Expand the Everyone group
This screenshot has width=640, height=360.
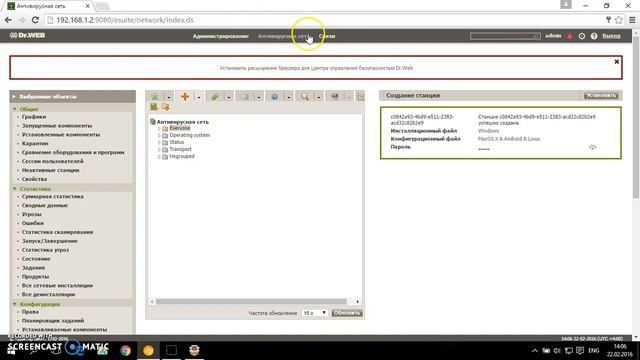coord(159,129)
